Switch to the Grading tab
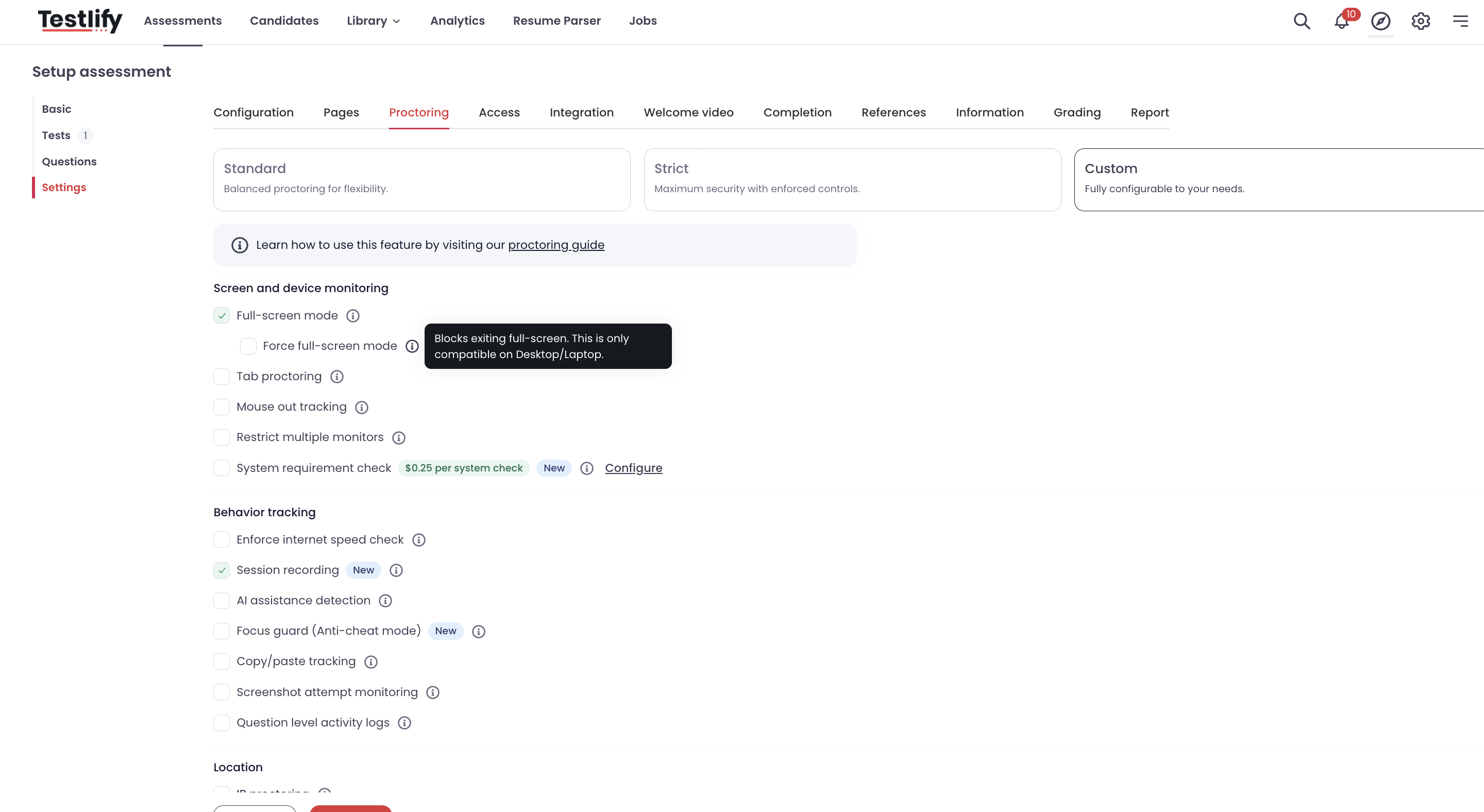1484x812 pixels. pyautogui.click(x=1077, y=112)
